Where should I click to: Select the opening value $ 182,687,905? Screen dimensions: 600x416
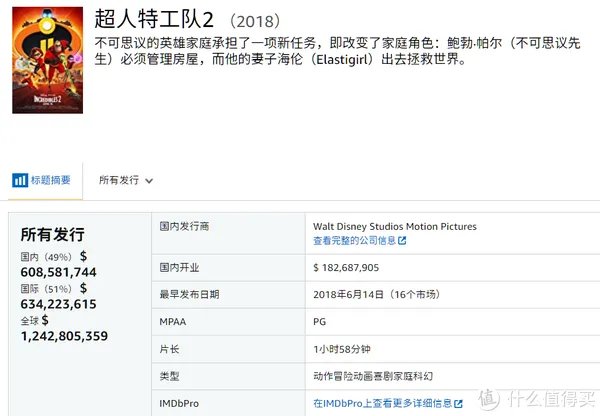tap(346, 268)
